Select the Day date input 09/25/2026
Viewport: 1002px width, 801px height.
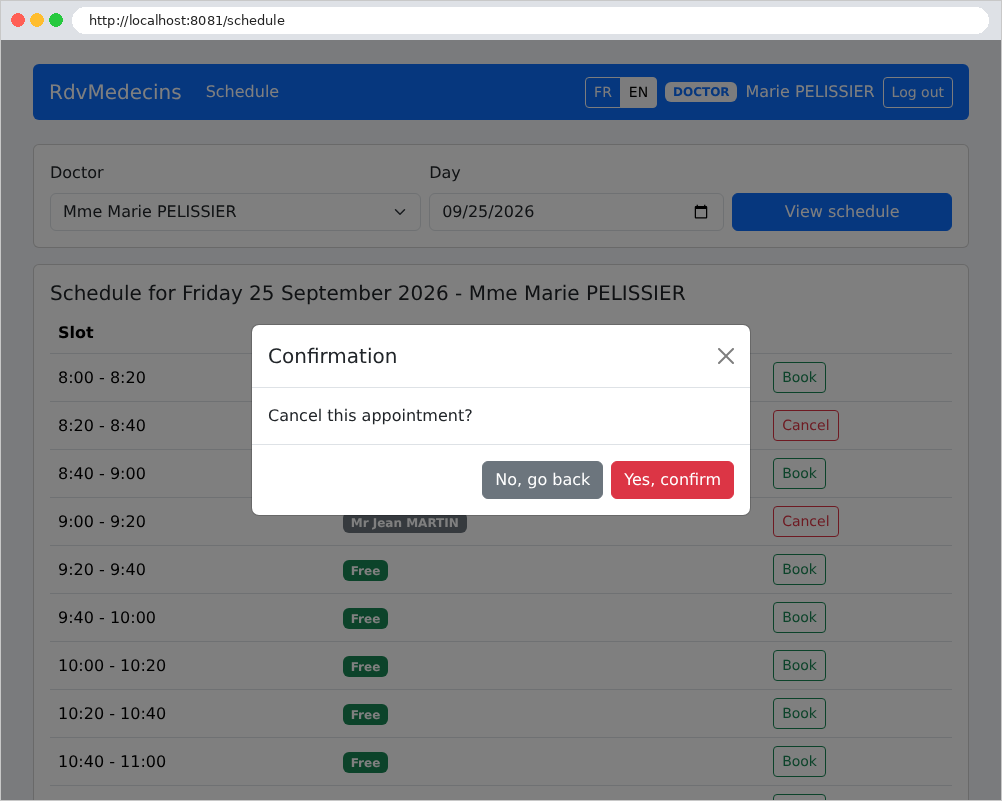pos(576,212)
